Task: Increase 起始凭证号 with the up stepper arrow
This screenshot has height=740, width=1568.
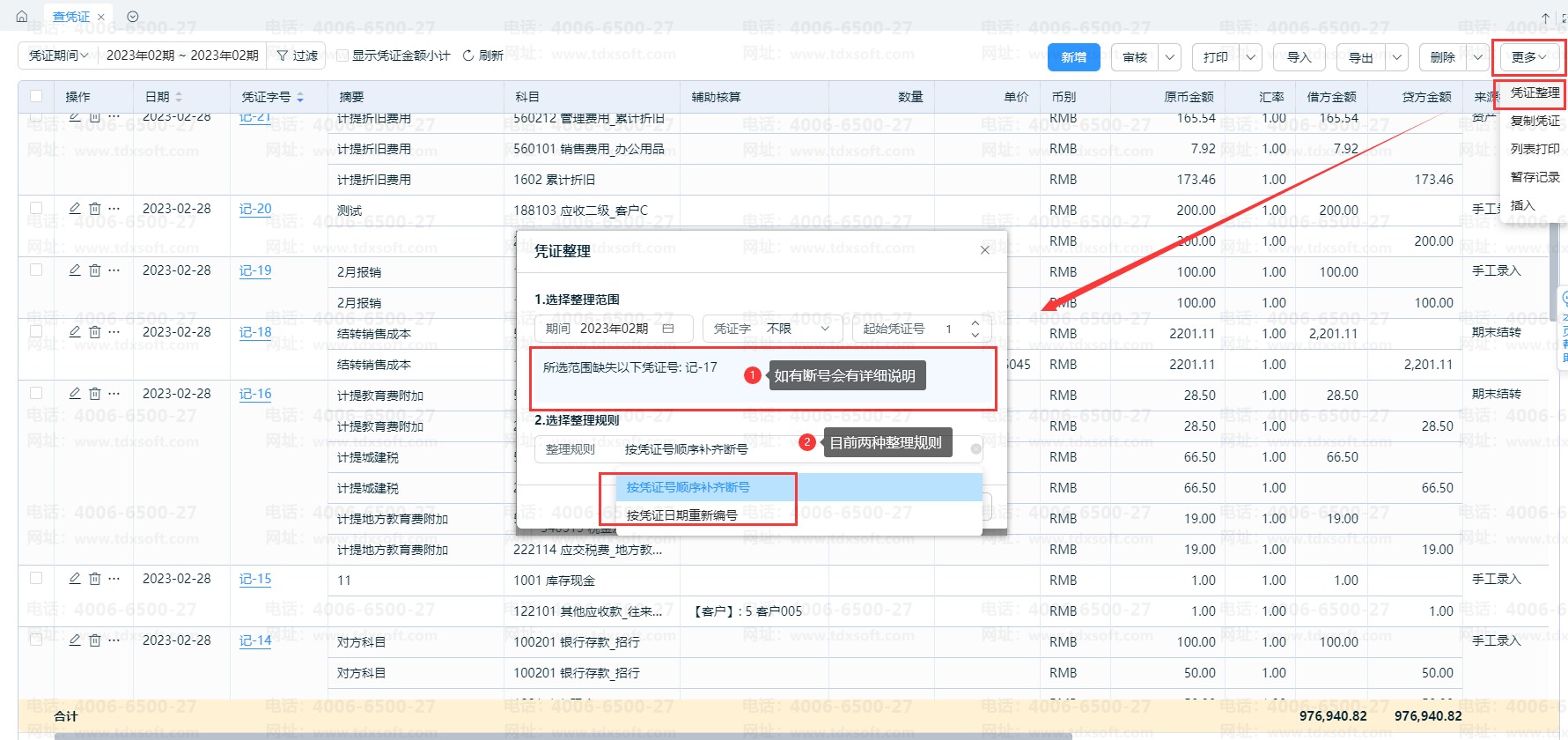Action: click(975, 323)
